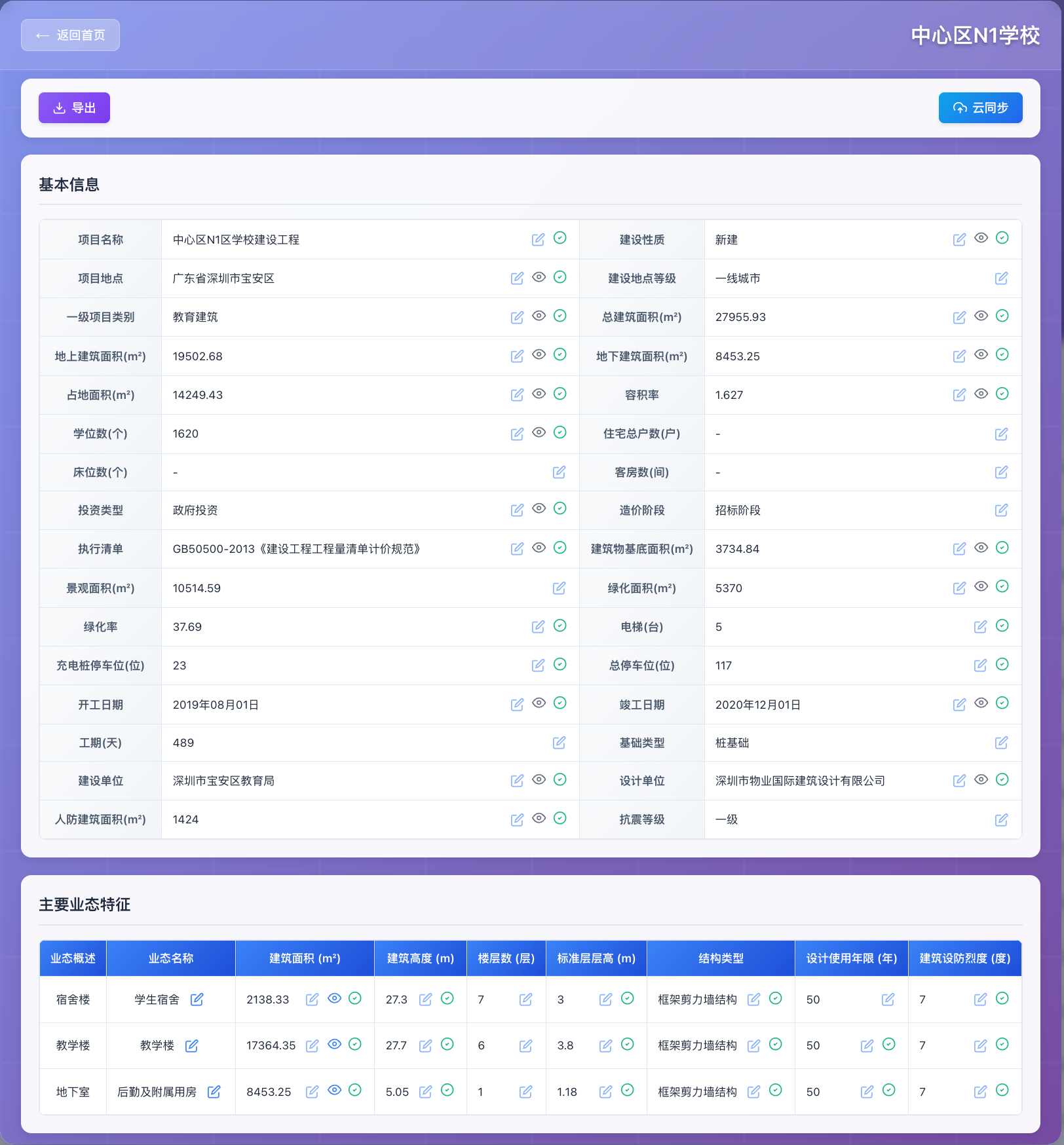This screenshot has width=1064, height=1145.
Task: Edit the 造价阶段 field
Action: click(x=1002, y=510)
